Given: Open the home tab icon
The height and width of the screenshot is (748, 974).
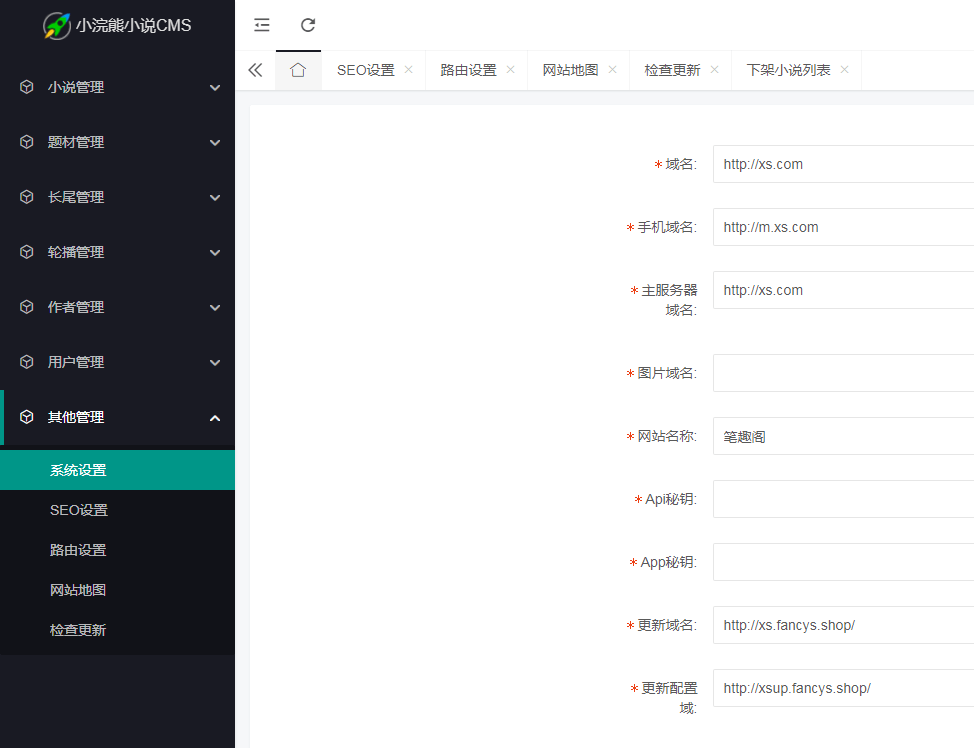Looking at the screenshot, I should coord(298,70).
